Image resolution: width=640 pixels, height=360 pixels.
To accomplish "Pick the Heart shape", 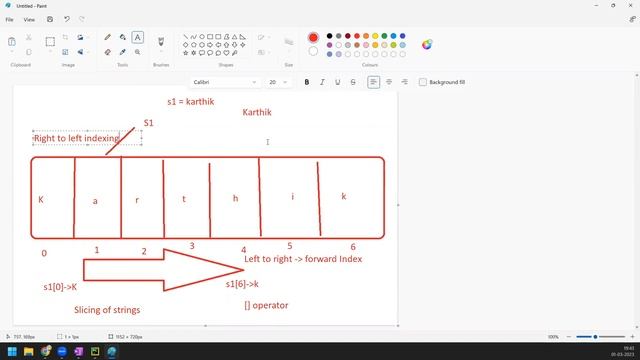I will click(x=227, y=53).
